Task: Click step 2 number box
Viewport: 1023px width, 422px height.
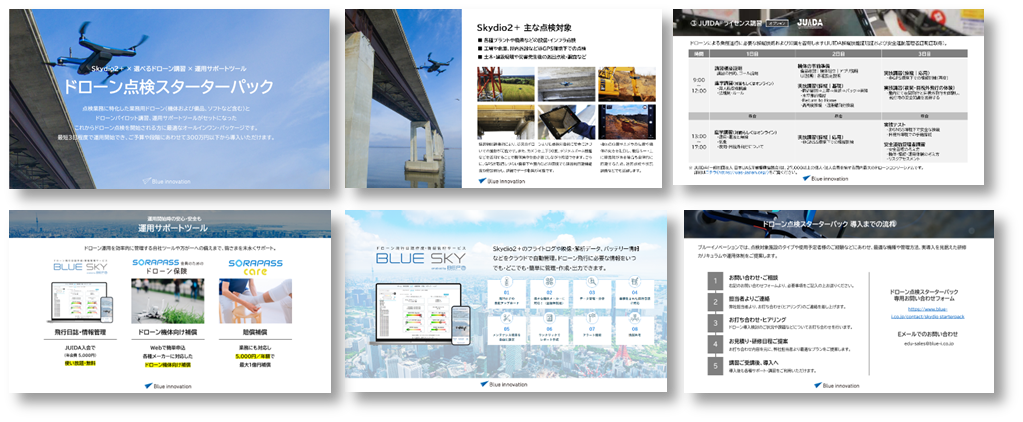Action: click(x=714, y=302)
